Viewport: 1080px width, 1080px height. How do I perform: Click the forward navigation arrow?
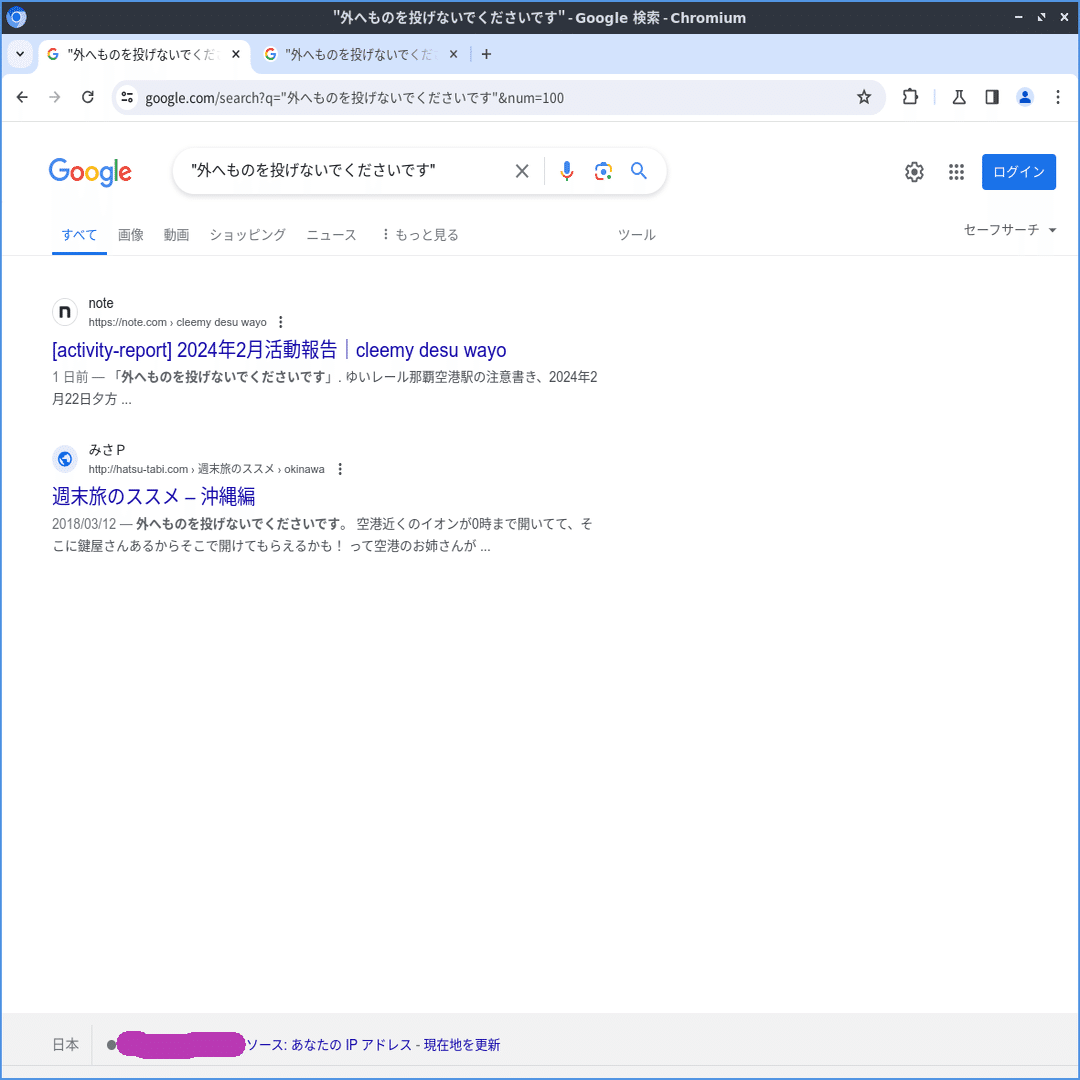54,97
